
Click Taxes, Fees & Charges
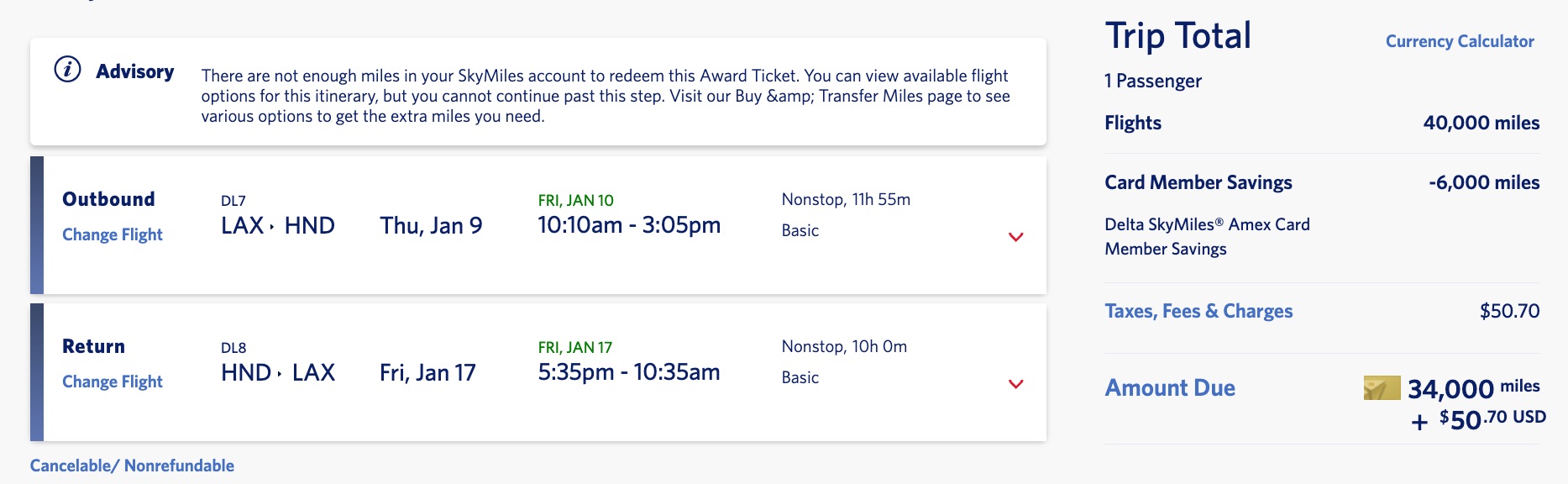(1199, 311)
